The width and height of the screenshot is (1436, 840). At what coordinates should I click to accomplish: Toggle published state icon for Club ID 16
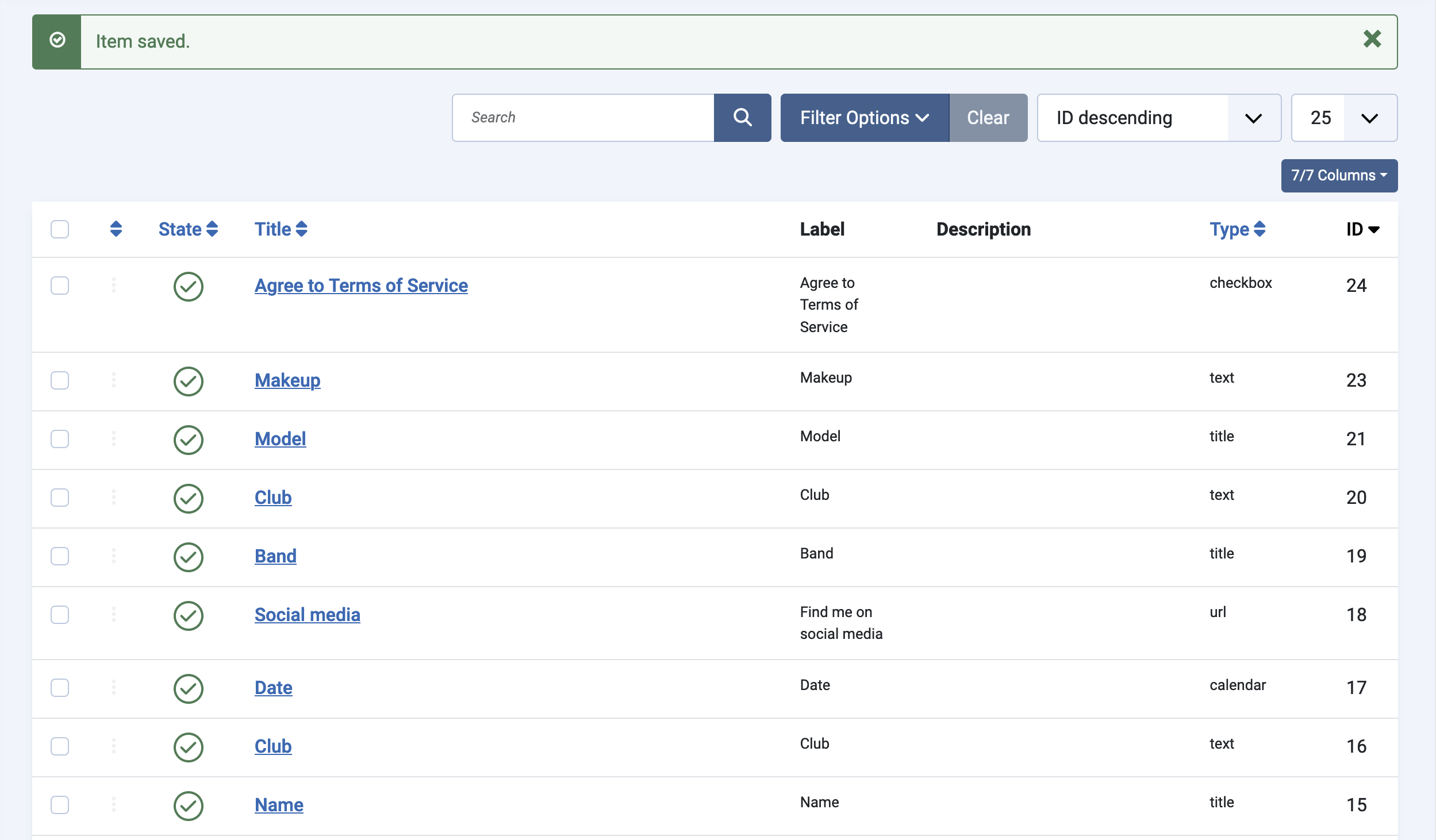click(189, 747)
